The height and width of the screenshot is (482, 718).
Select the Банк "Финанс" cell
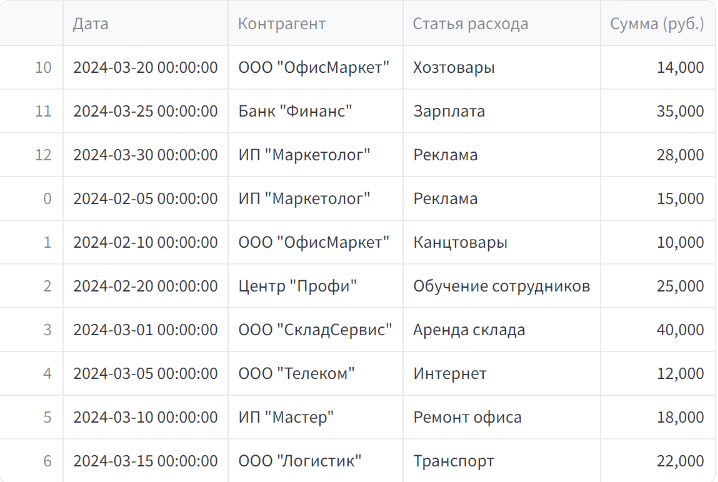point(315,111)
